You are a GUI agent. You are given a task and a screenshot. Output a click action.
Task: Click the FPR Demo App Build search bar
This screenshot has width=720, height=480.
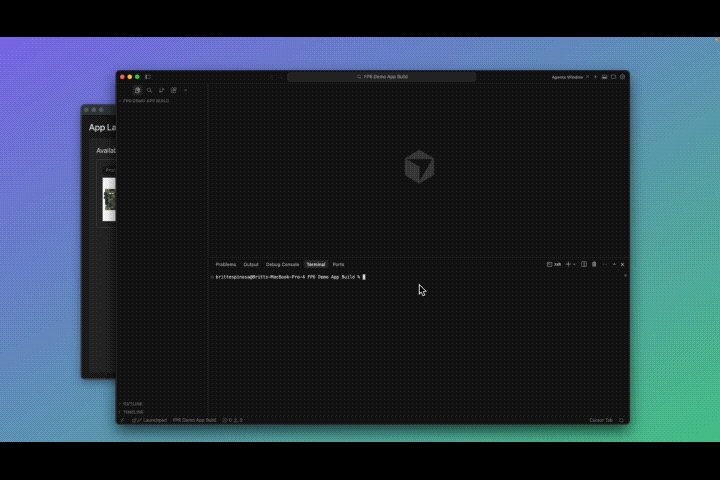click(x=382, y=77)
